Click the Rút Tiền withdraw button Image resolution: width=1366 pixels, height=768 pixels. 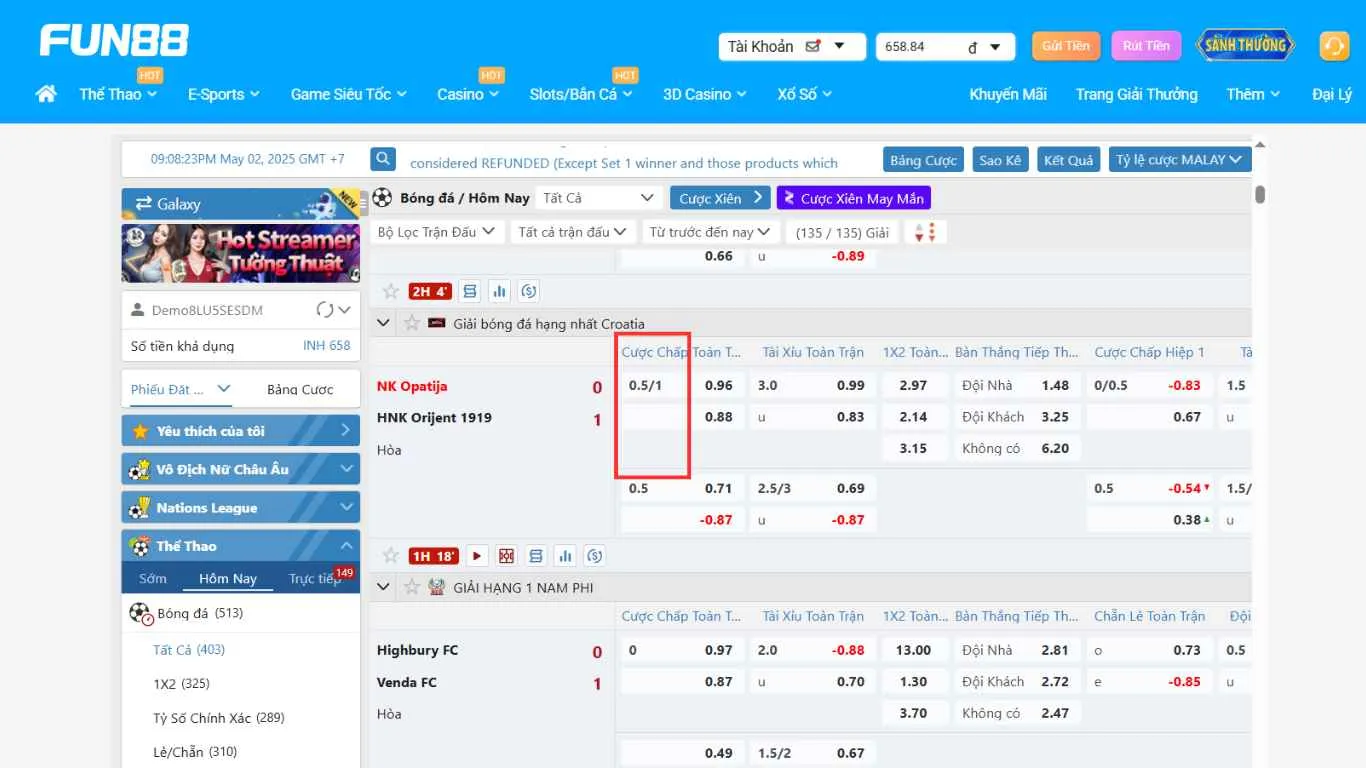(x=1146, y=46)
